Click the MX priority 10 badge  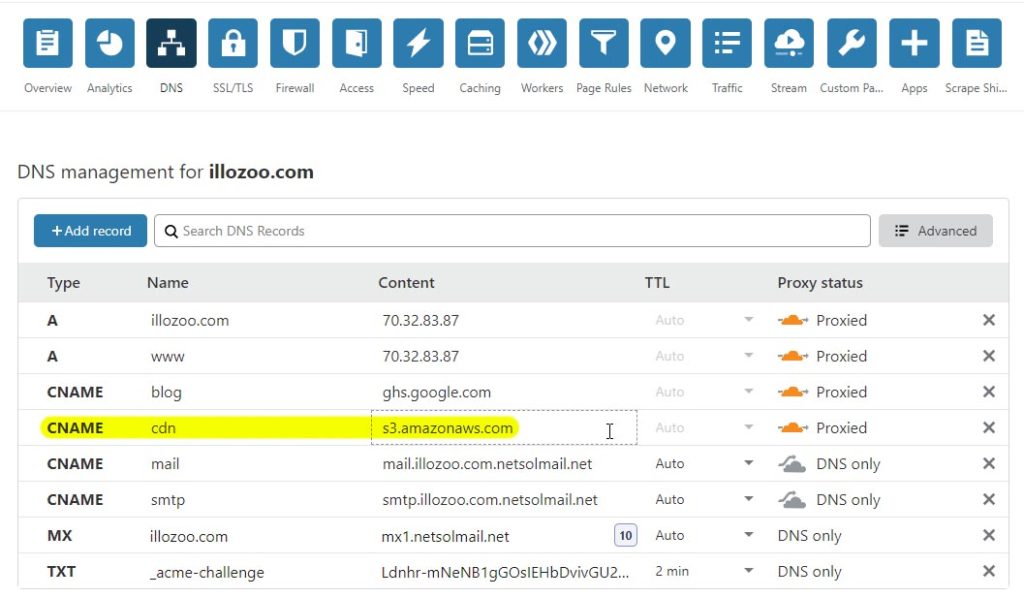(625, 535)
